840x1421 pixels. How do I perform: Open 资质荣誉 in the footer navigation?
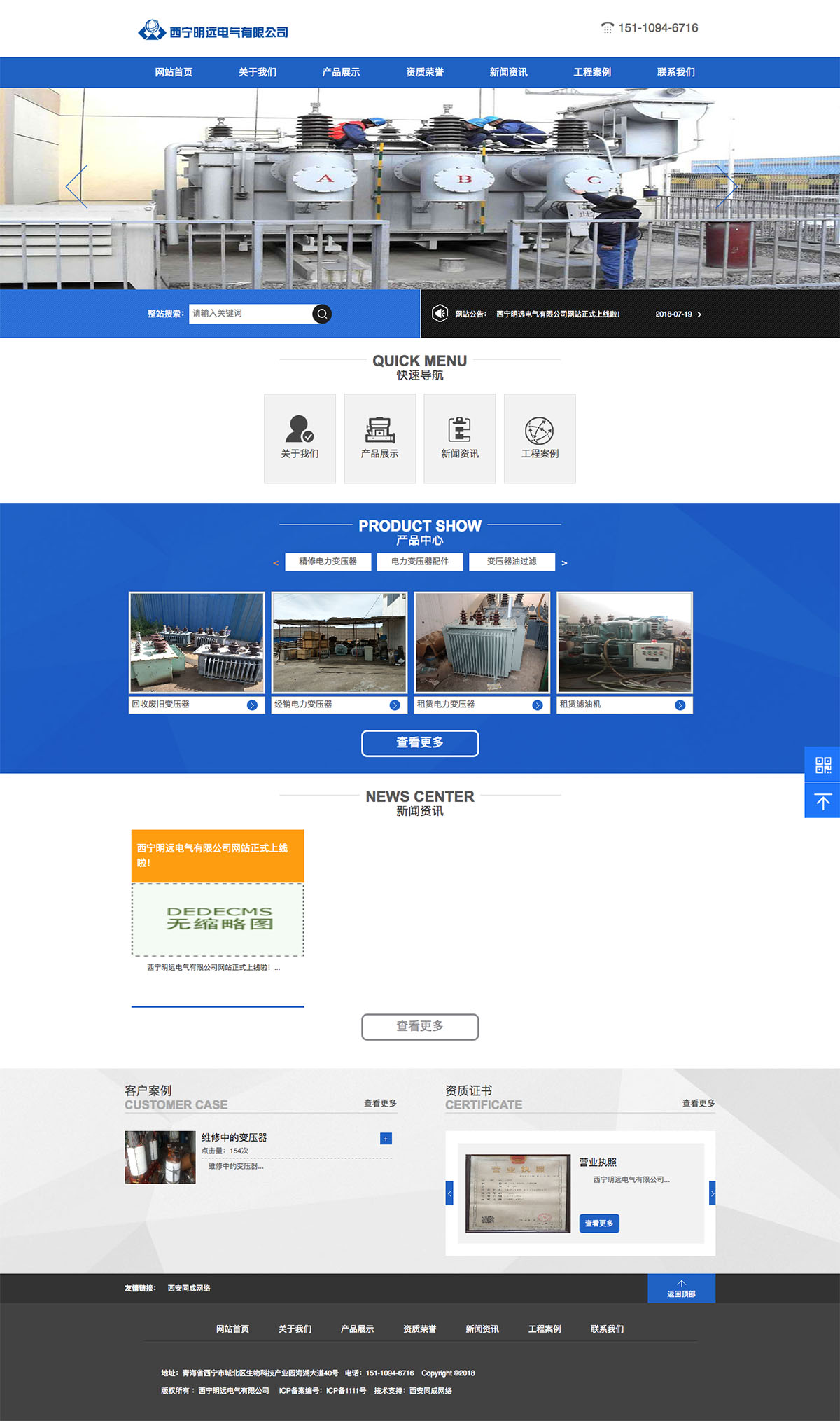coord(420,1329)
